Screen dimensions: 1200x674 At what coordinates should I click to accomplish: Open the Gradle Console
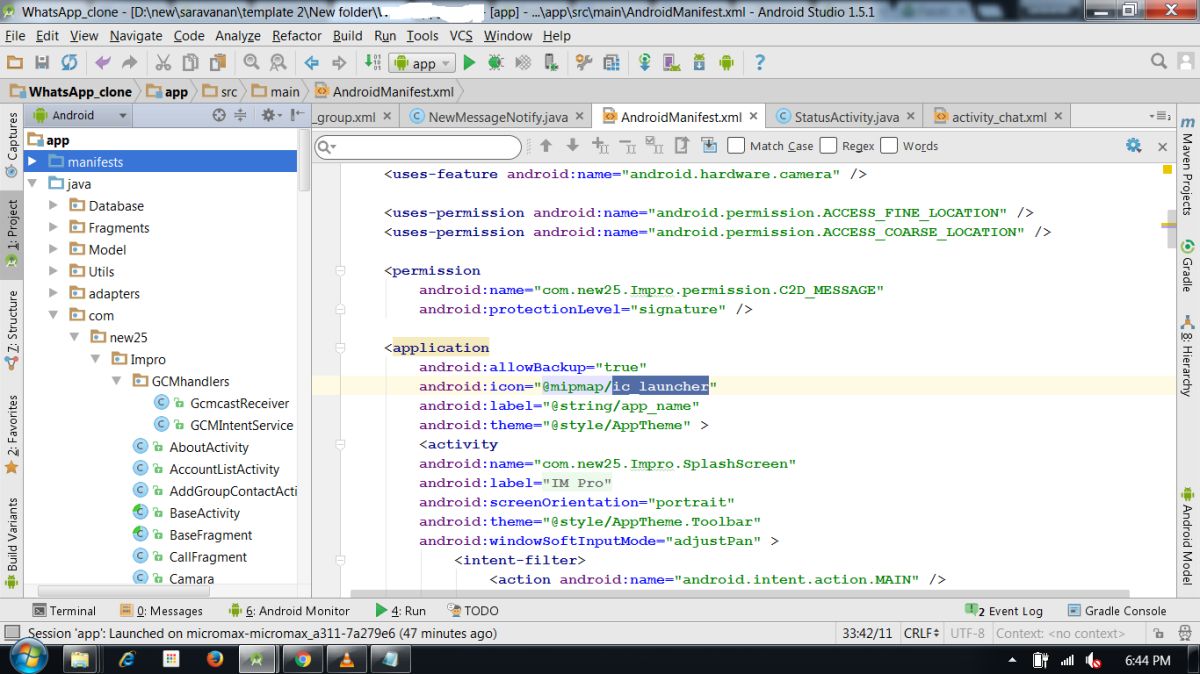point(1116,610)
